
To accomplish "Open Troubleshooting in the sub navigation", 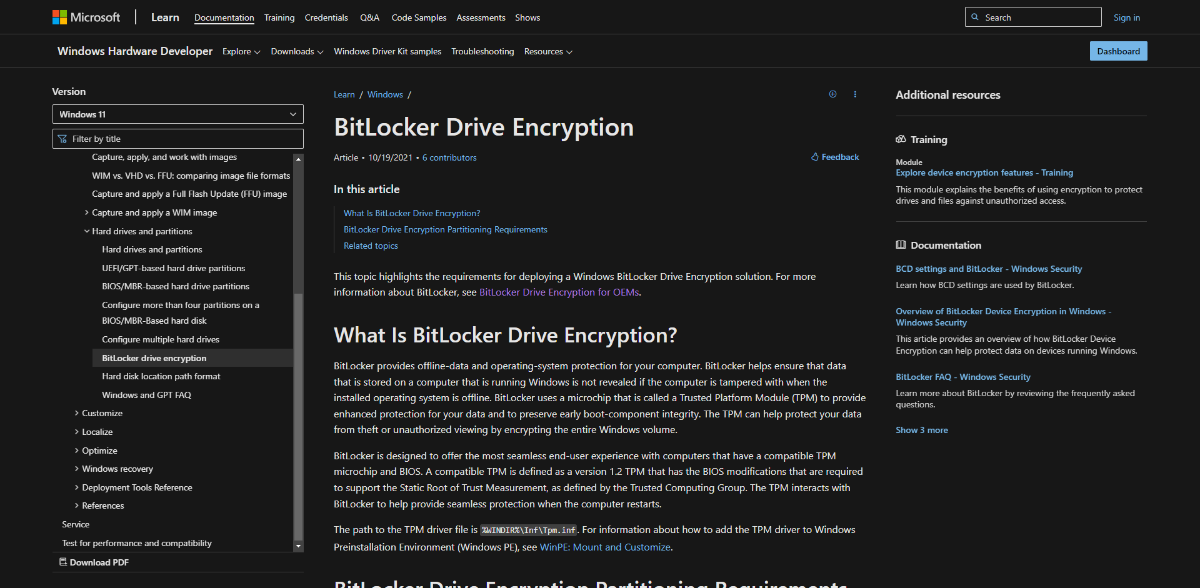I will pyautogui.click(x=483, y=51).
